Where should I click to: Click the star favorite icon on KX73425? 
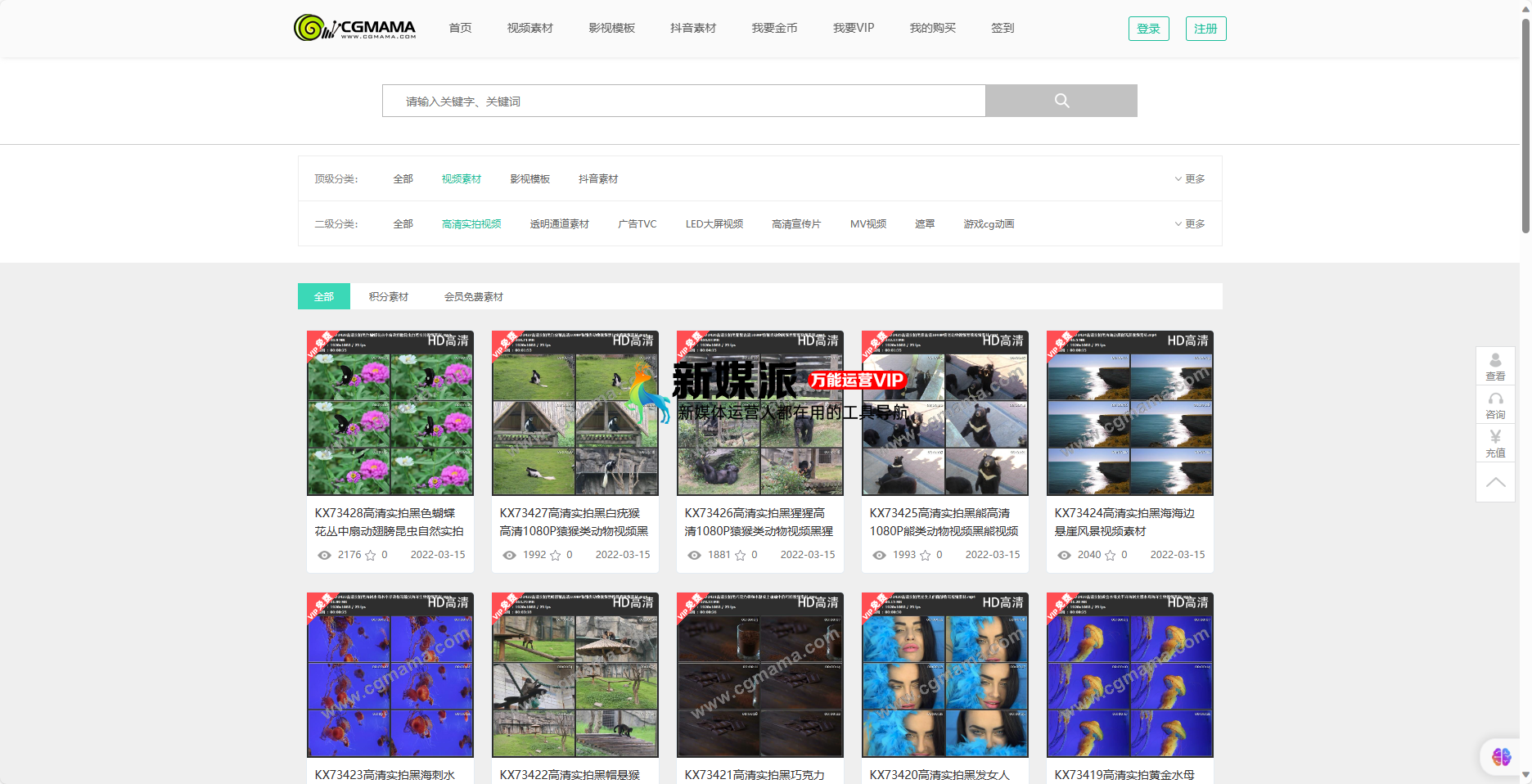click(x=926, y=555)
